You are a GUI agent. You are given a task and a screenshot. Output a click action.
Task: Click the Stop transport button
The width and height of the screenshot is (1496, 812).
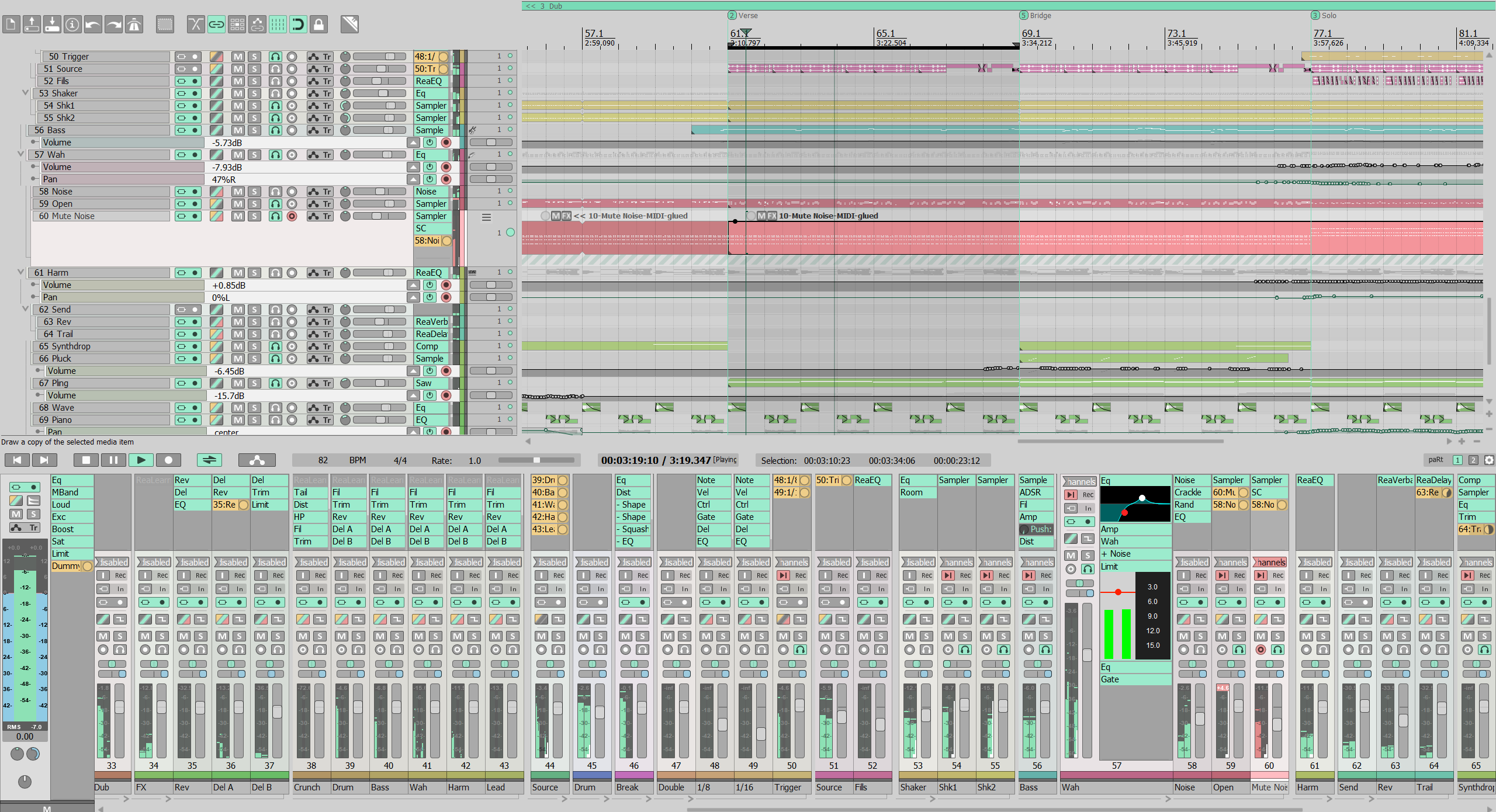point(86,460)
